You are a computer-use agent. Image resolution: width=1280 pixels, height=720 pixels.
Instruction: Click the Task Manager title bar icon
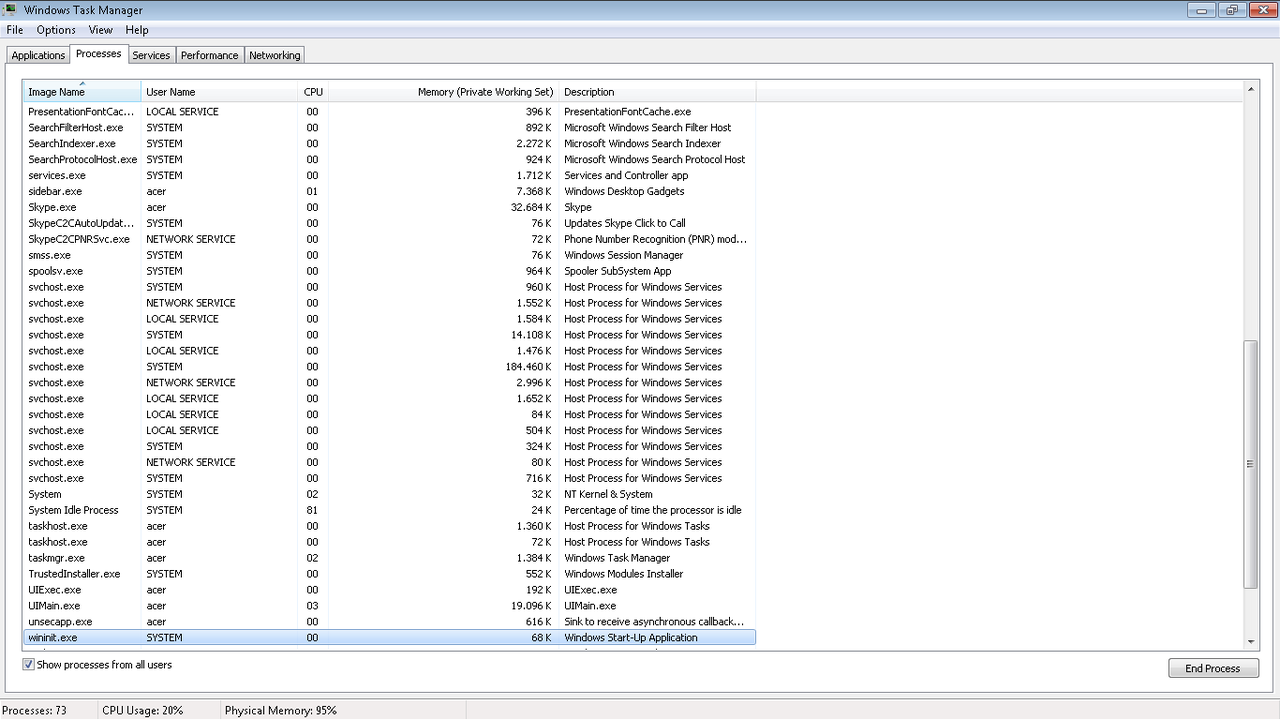point(11,10)
